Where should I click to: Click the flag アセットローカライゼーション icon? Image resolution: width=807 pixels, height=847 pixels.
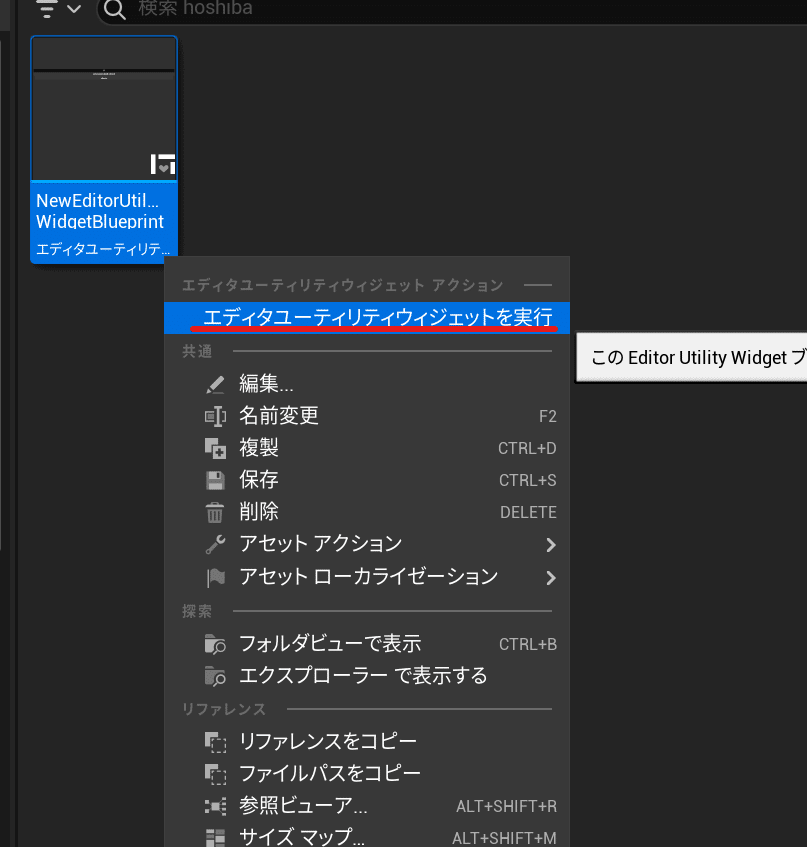click(213, 578)
